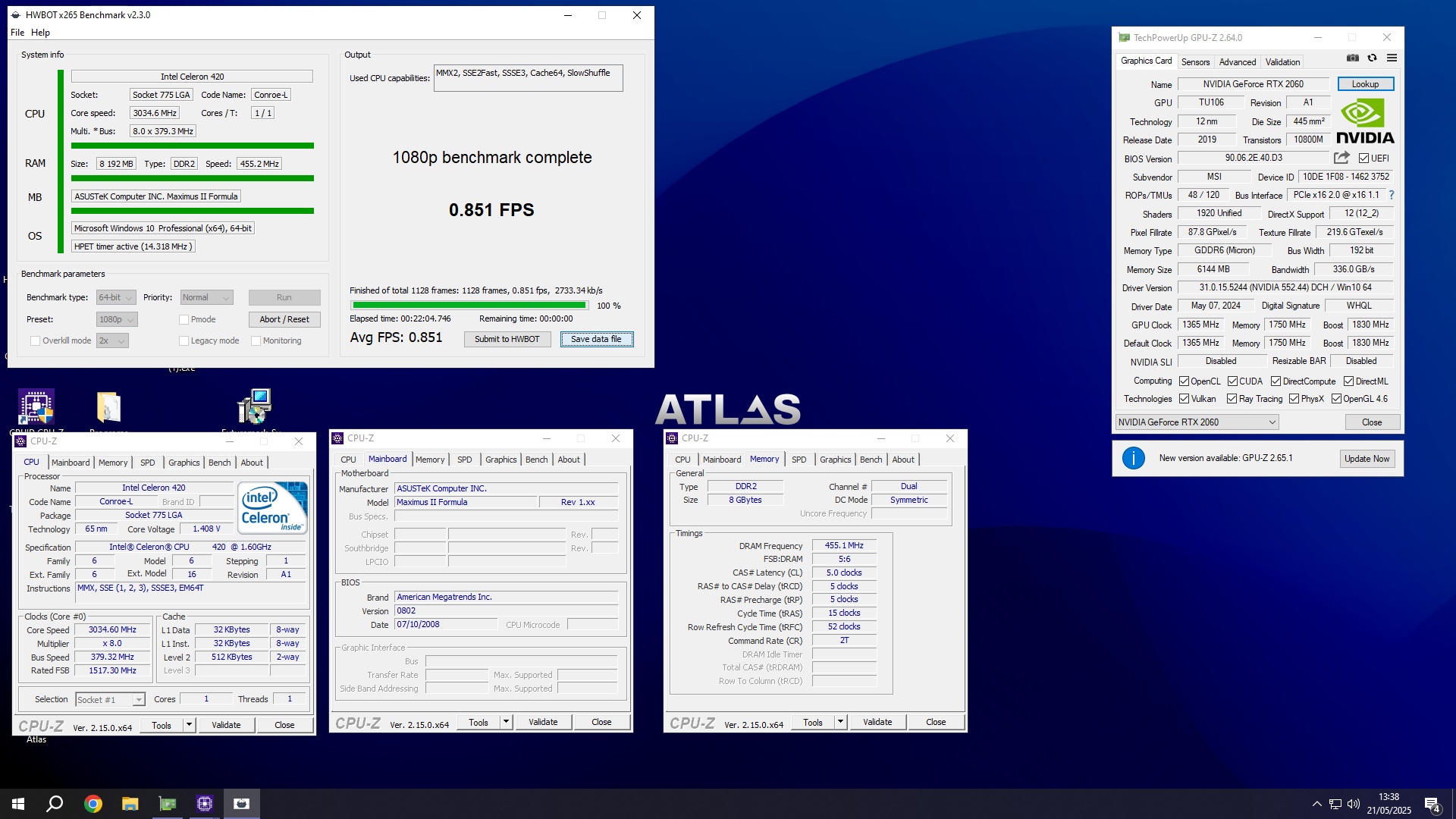Screen dimensions: 1456x819
Task: Toggle UEFI checkbox in GPU-Z
Action: point(1363,158)
